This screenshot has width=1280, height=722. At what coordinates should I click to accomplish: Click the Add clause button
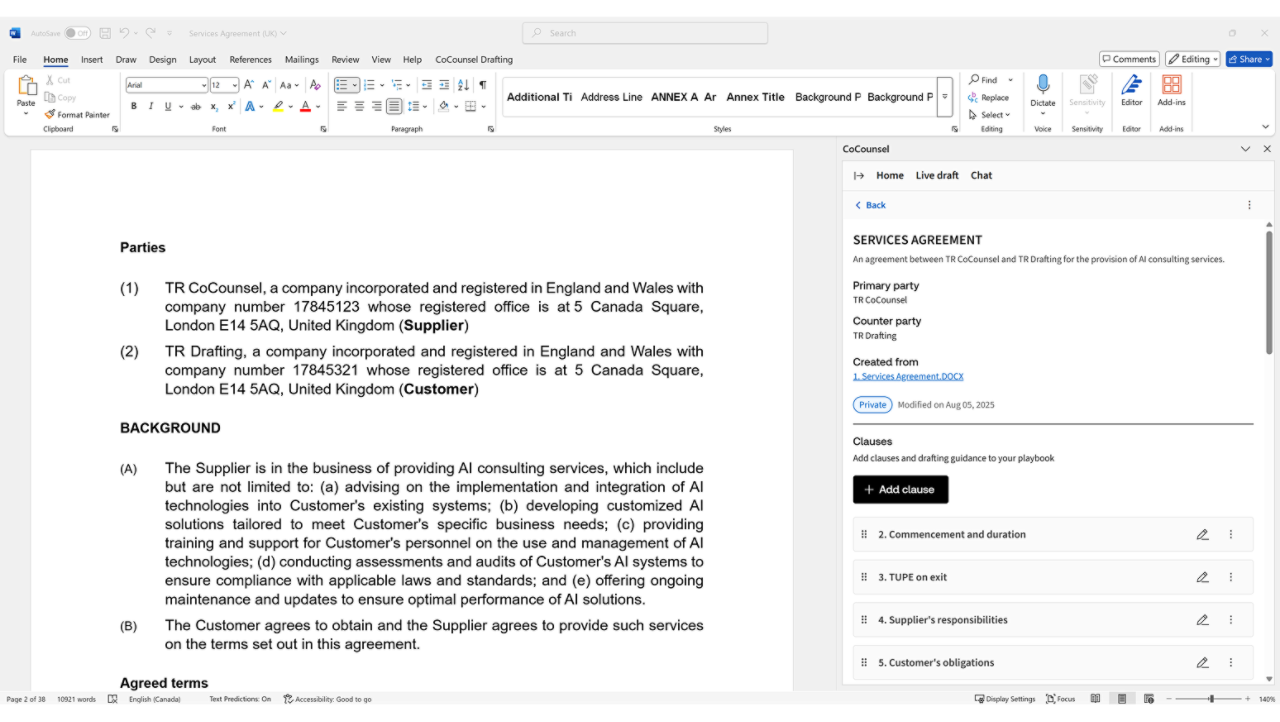coord(900,489)
